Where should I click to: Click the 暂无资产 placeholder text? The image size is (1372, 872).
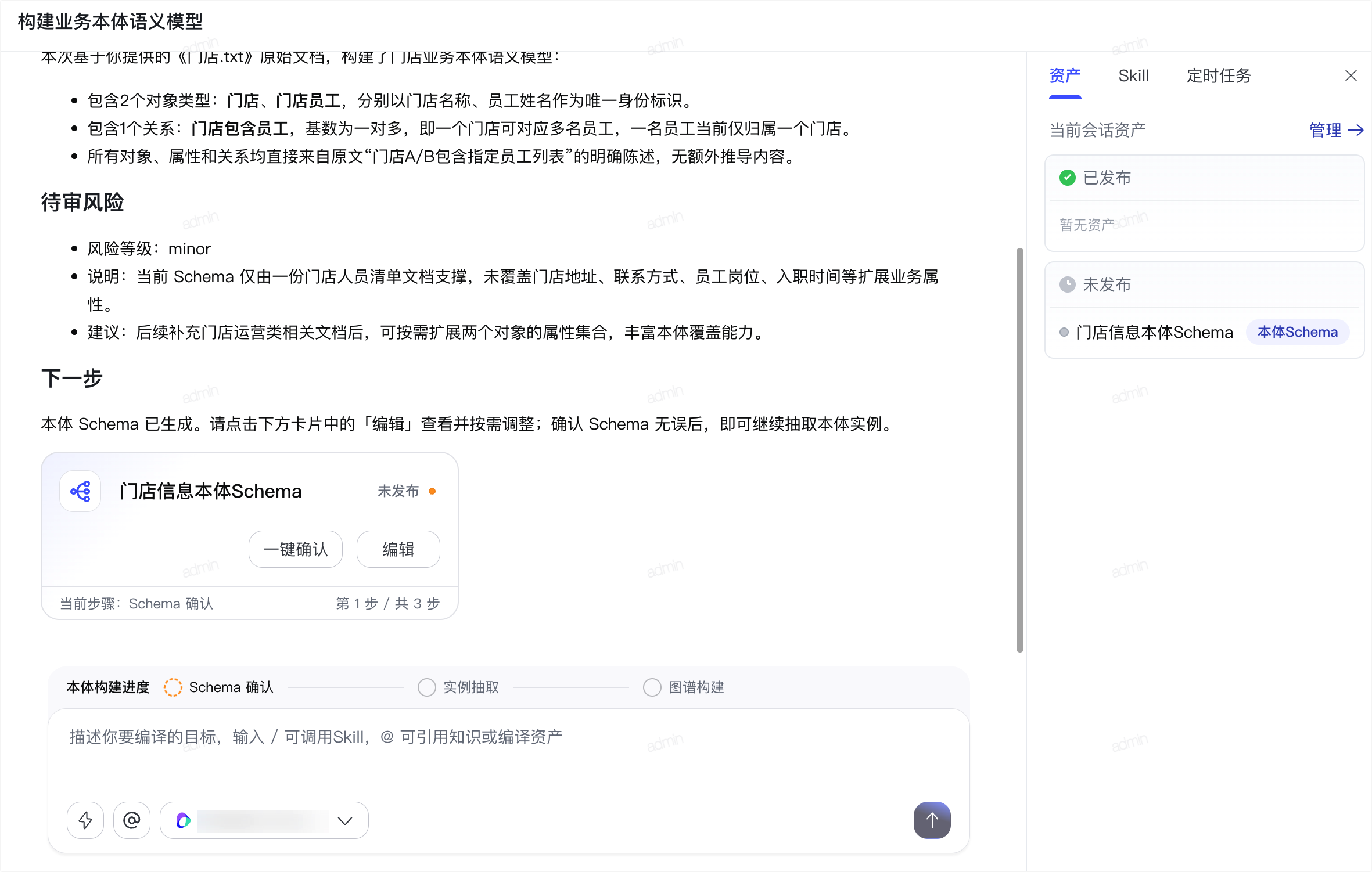click(x=1087, y=225)
